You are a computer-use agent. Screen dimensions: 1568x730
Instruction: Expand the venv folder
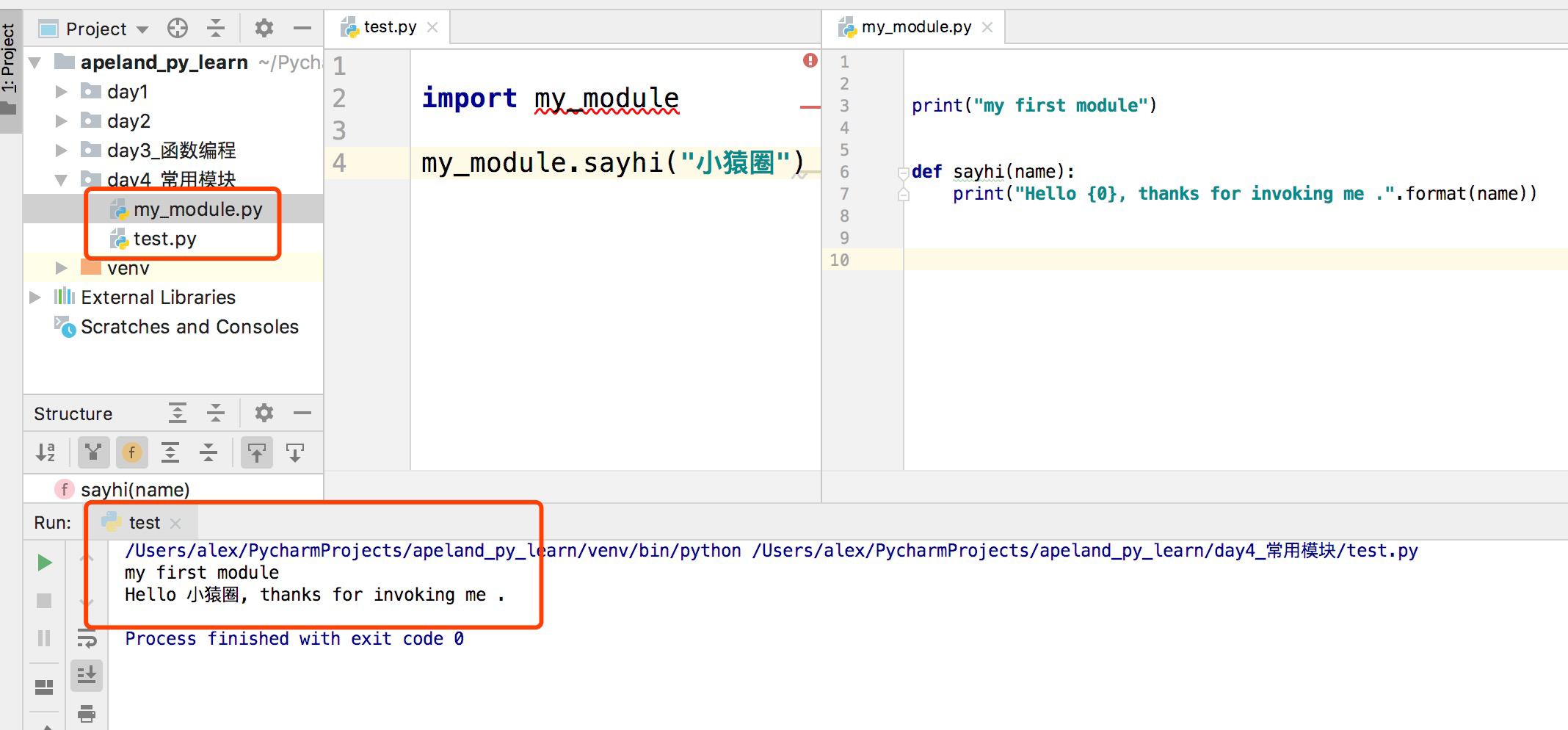[x=62, y=268]
